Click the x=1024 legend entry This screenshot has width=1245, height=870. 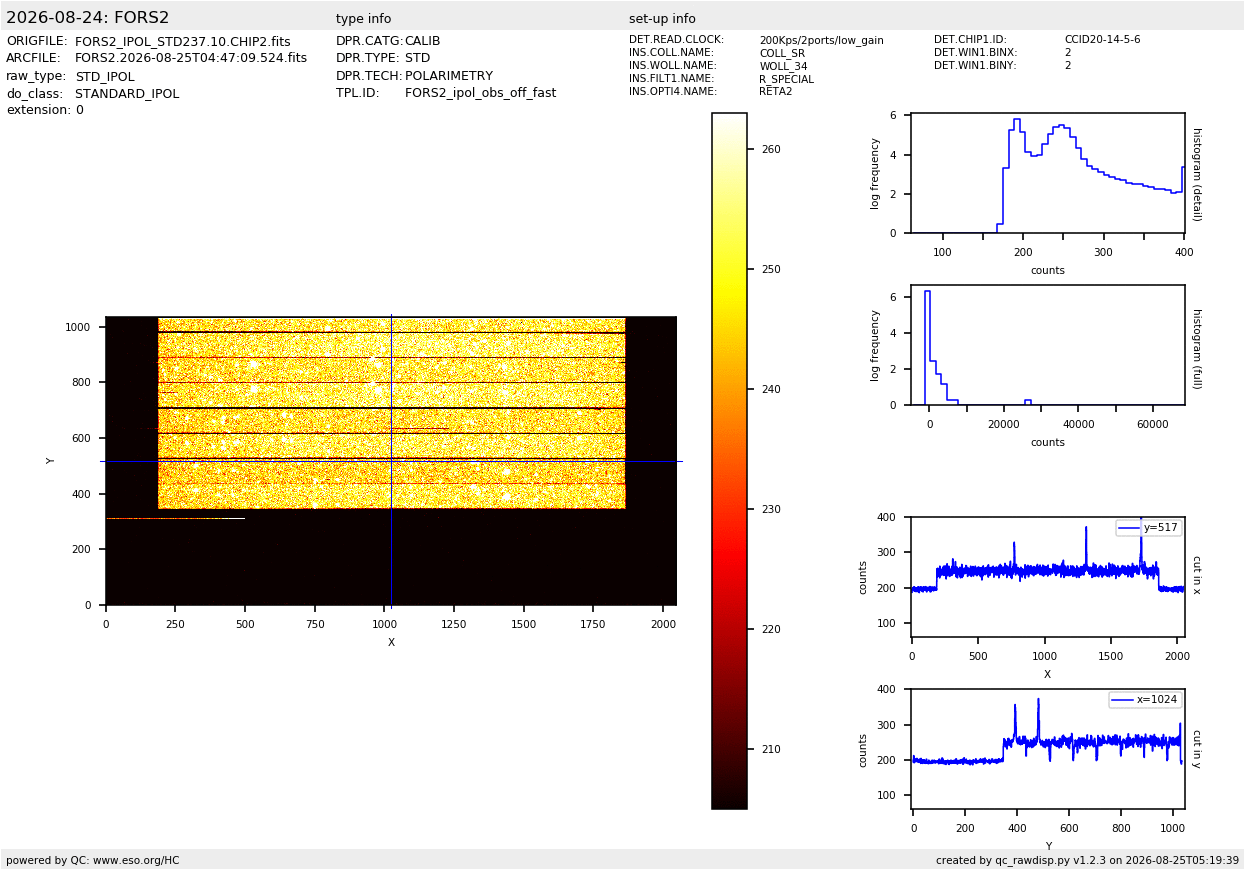point(1144,700)
